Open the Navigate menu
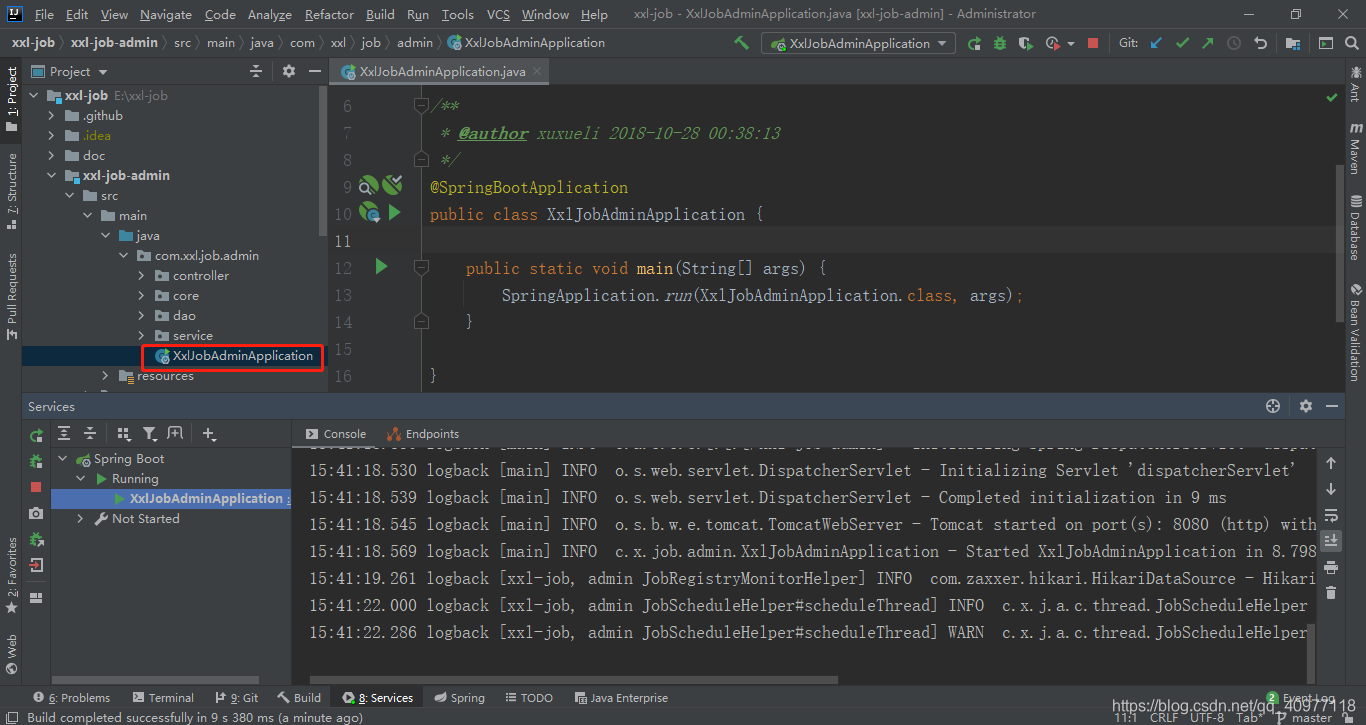This screenshot has height=725, width=1366. point(166,14)
